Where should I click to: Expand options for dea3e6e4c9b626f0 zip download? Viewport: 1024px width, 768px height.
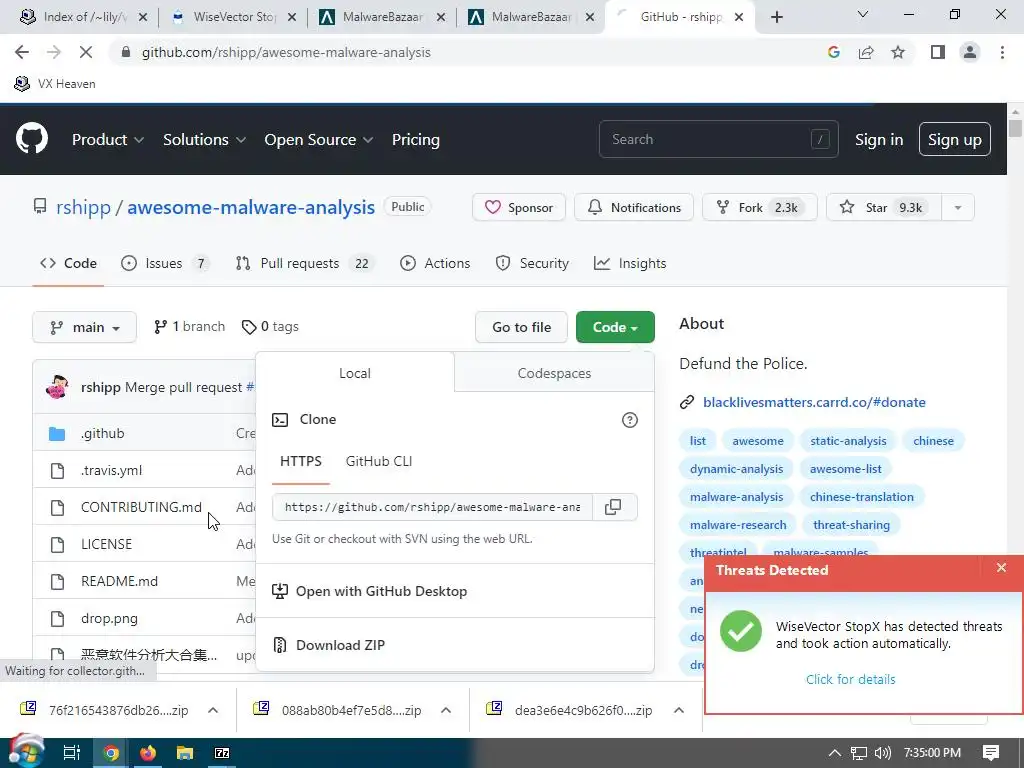click(679, 710)
